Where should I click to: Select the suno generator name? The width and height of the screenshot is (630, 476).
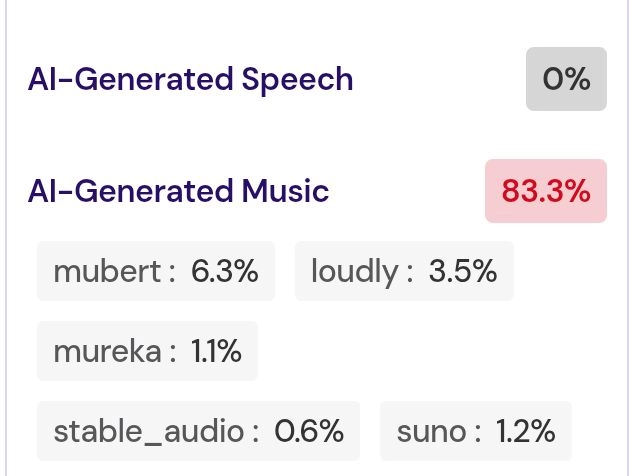click(x=431, y=432)
